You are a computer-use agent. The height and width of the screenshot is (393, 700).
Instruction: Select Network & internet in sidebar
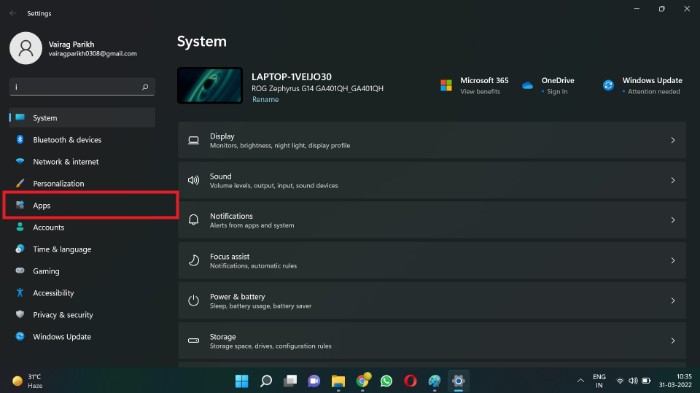coord(82,162)
